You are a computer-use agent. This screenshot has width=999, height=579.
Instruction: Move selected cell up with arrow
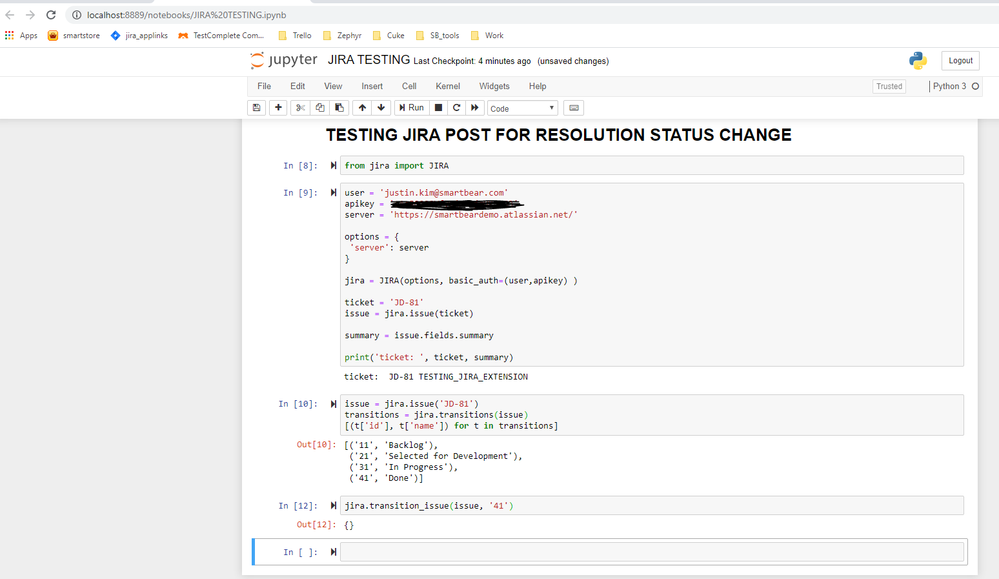coord(362,108)
